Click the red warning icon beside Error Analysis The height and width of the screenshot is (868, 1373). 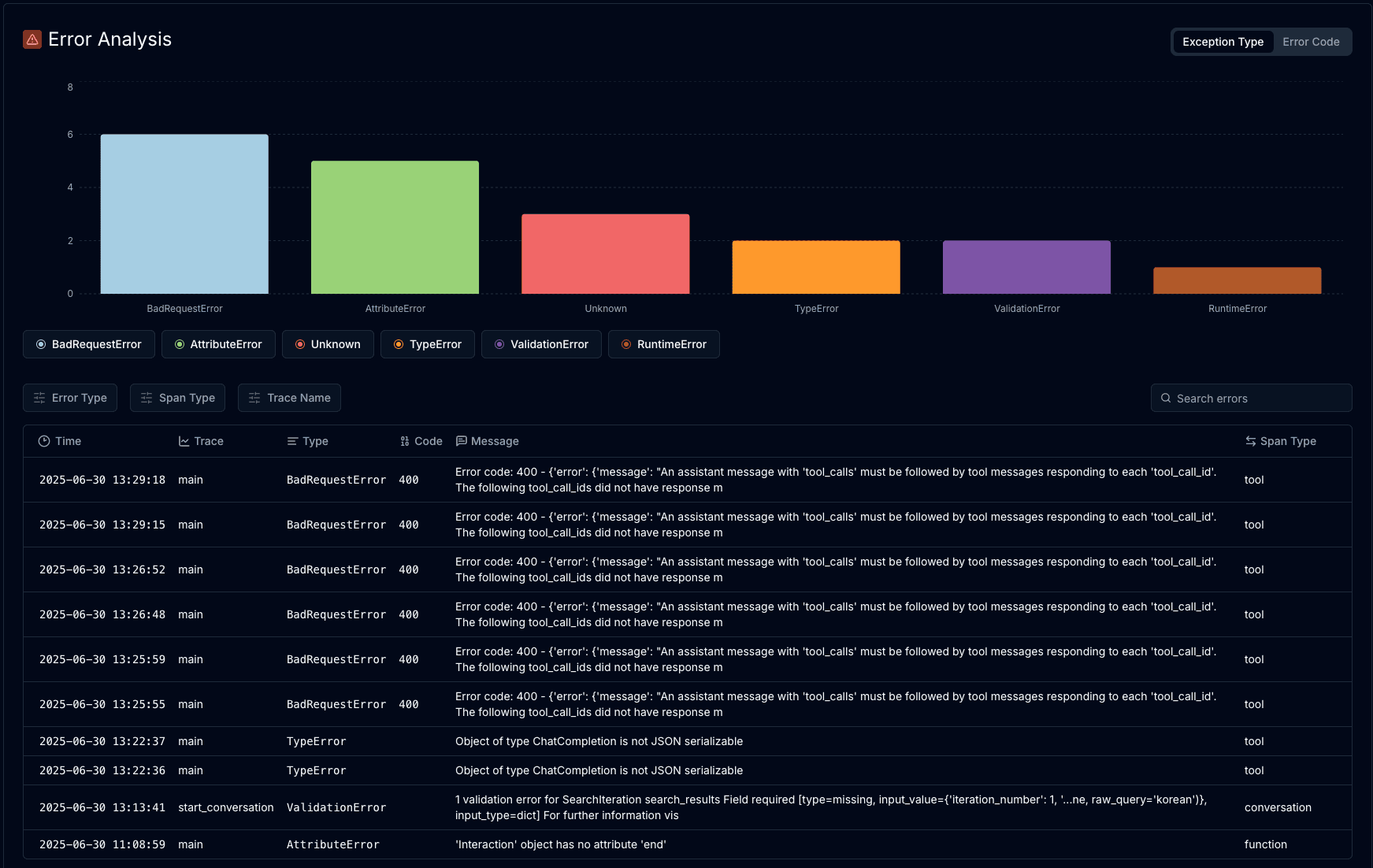click(32, 39)
